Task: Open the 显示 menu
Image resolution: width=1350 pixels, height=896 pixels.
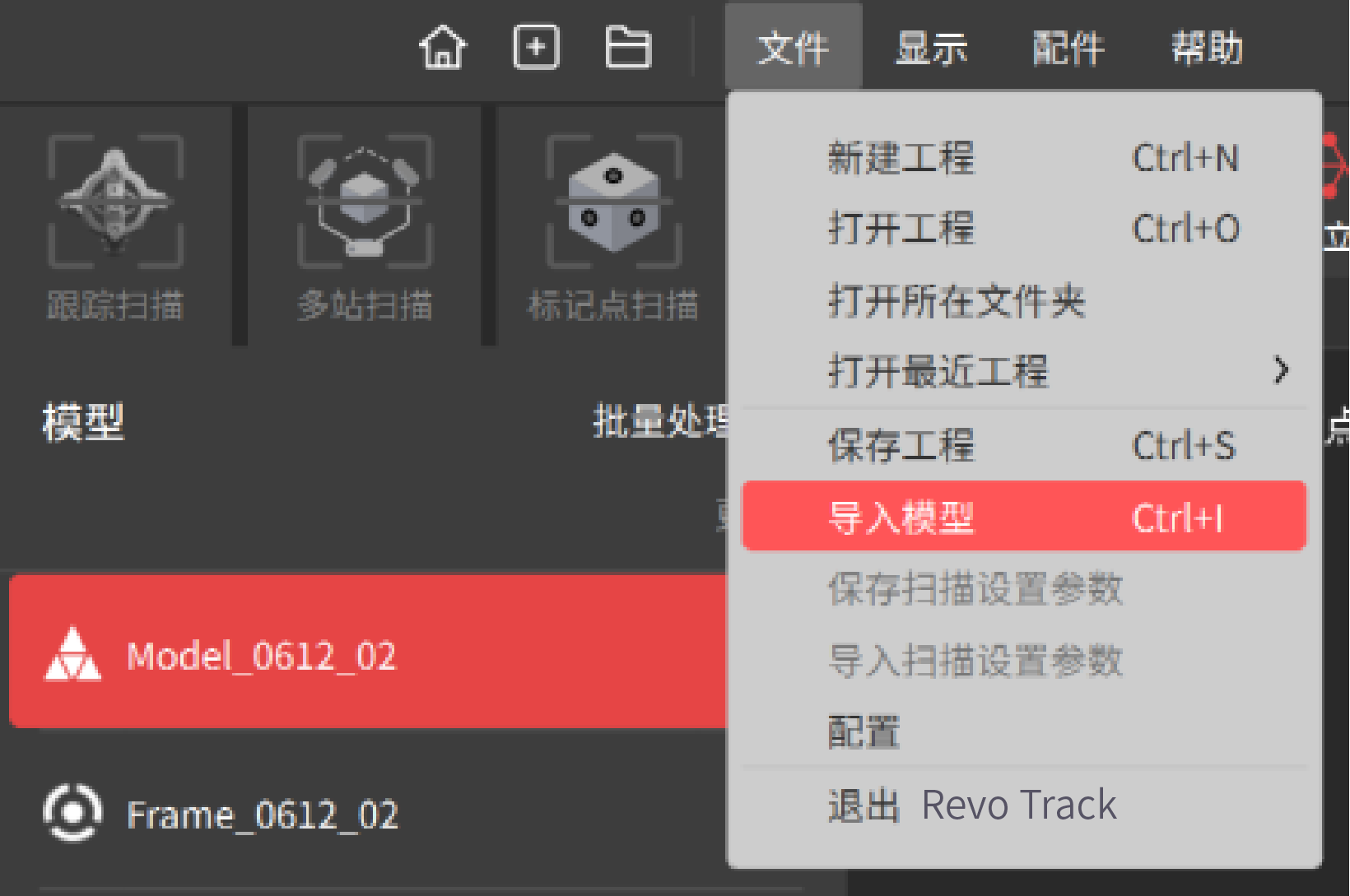Action: (931, 48)
